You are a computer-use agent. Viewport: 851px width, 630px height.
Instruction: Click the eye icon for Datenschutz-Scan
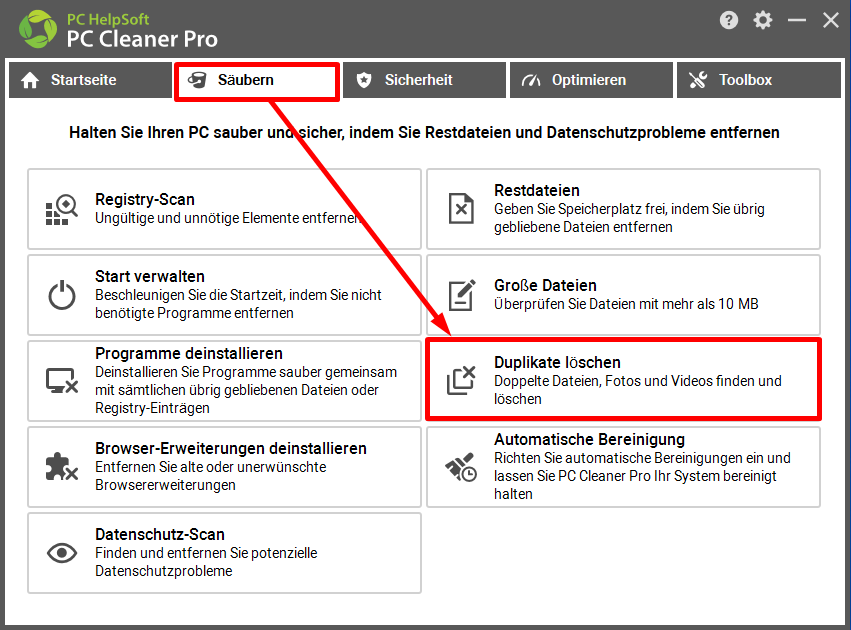[x=62, y=553]
